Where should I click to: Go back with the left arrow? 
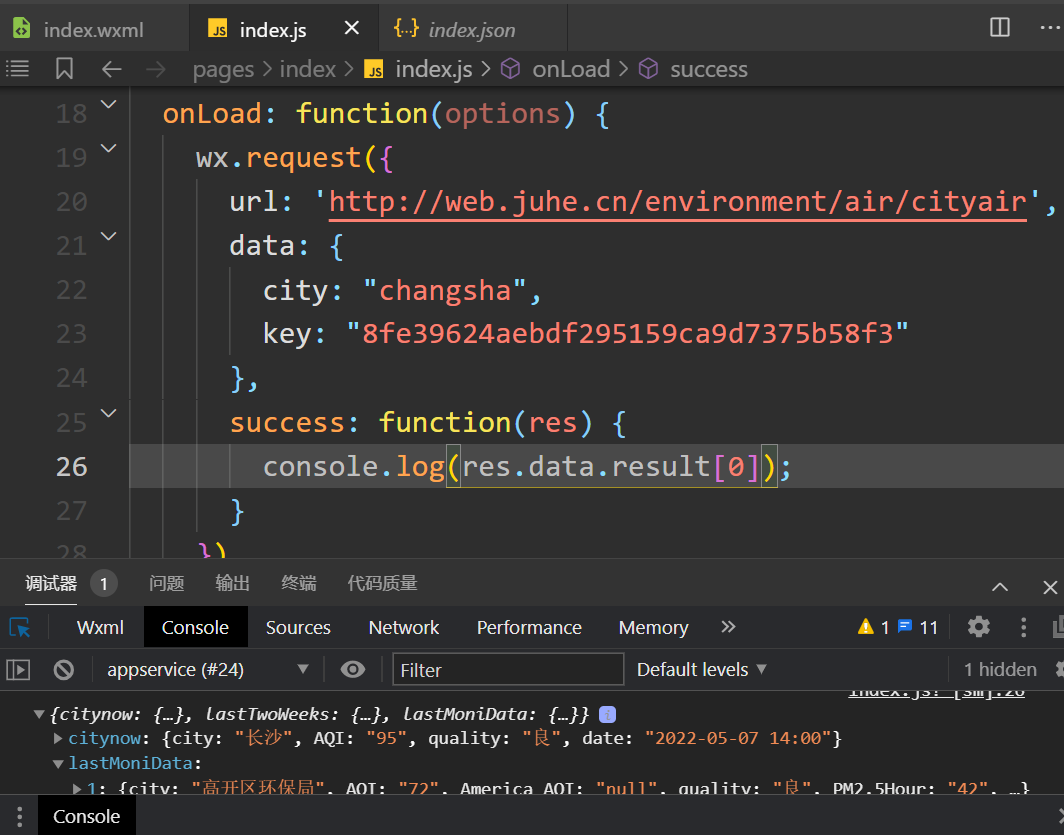click(111, 69)
